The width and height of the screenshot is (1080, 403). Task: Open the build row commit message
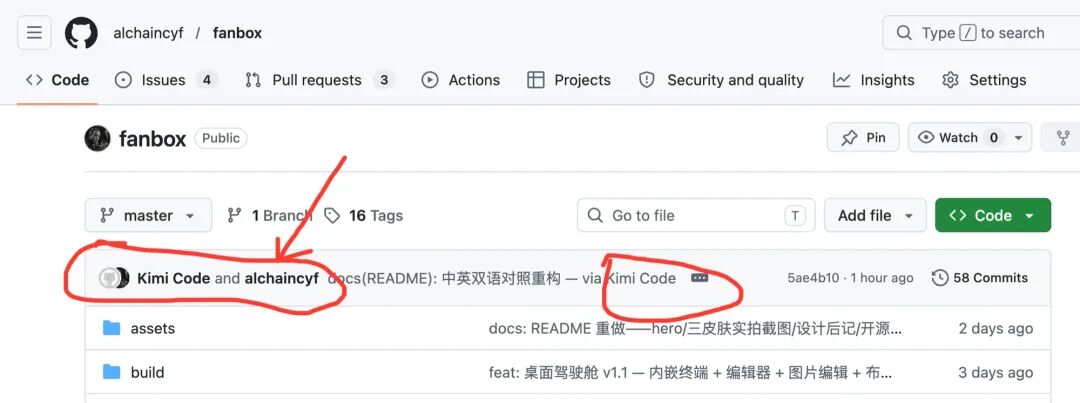click(690, 373)
